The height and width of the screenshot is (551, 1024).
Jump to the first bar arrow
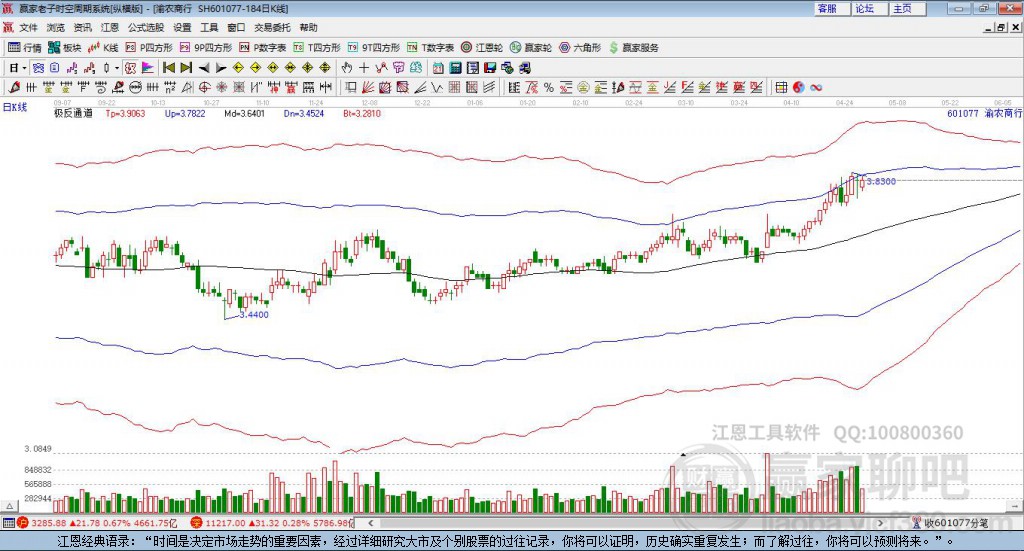168,68
